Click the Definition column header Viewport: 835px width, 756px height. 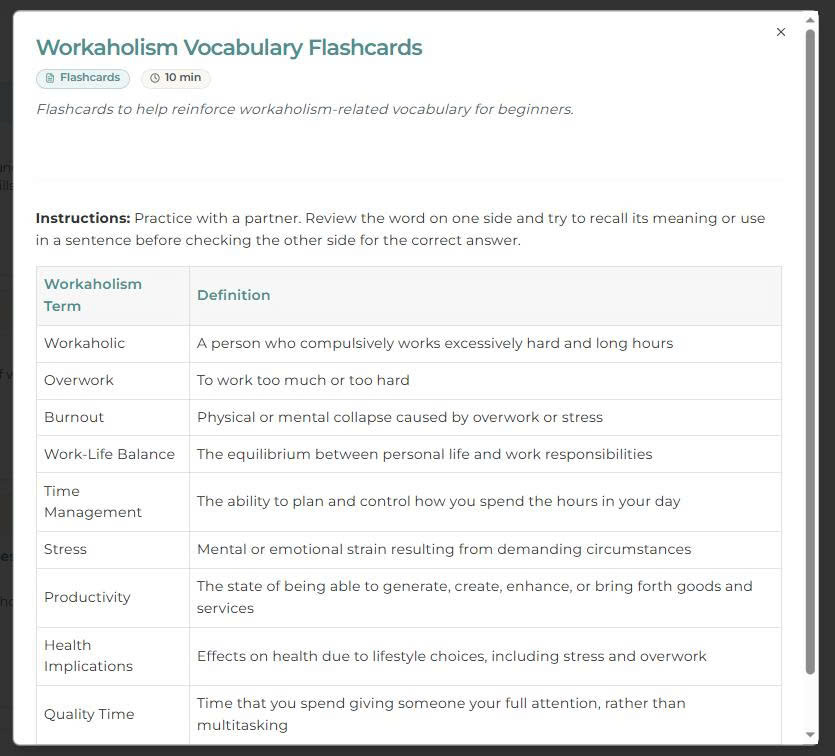(x=485, y=295)
